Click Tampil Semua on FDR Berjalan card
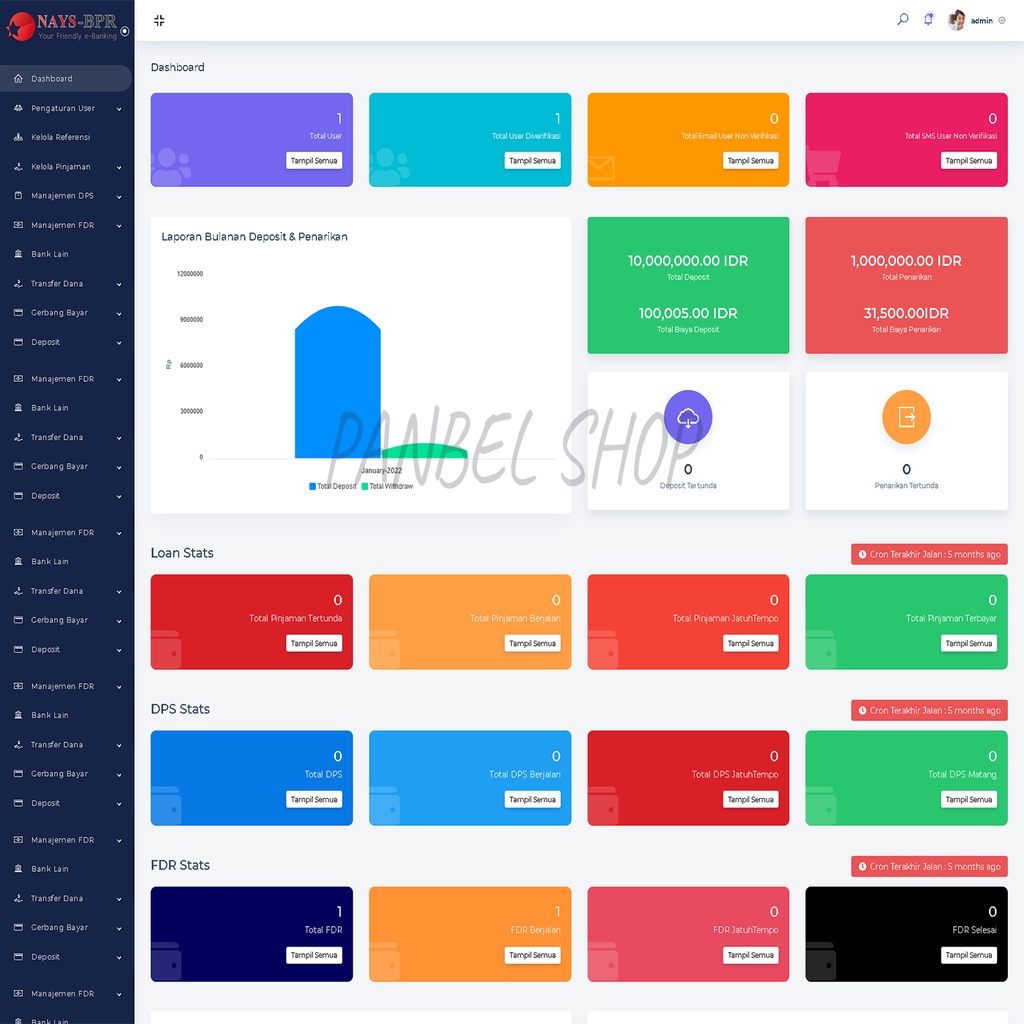 [x=532, y=955]
